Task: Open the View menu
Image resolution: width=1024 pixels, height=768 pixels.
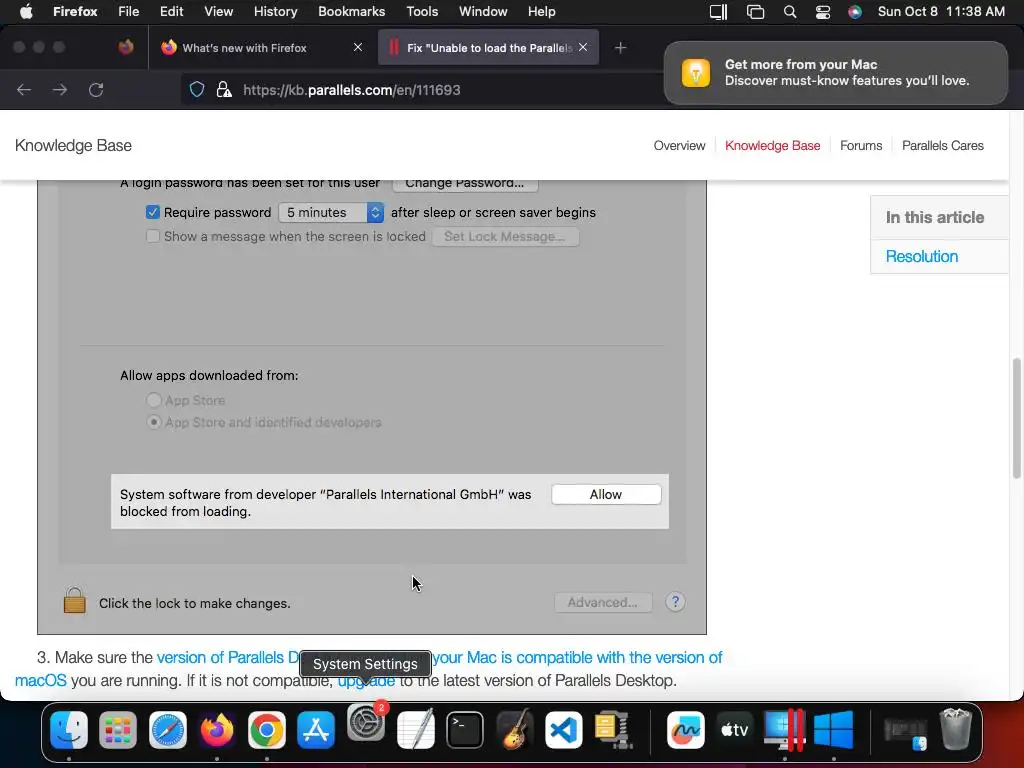Action: point(218,11)
